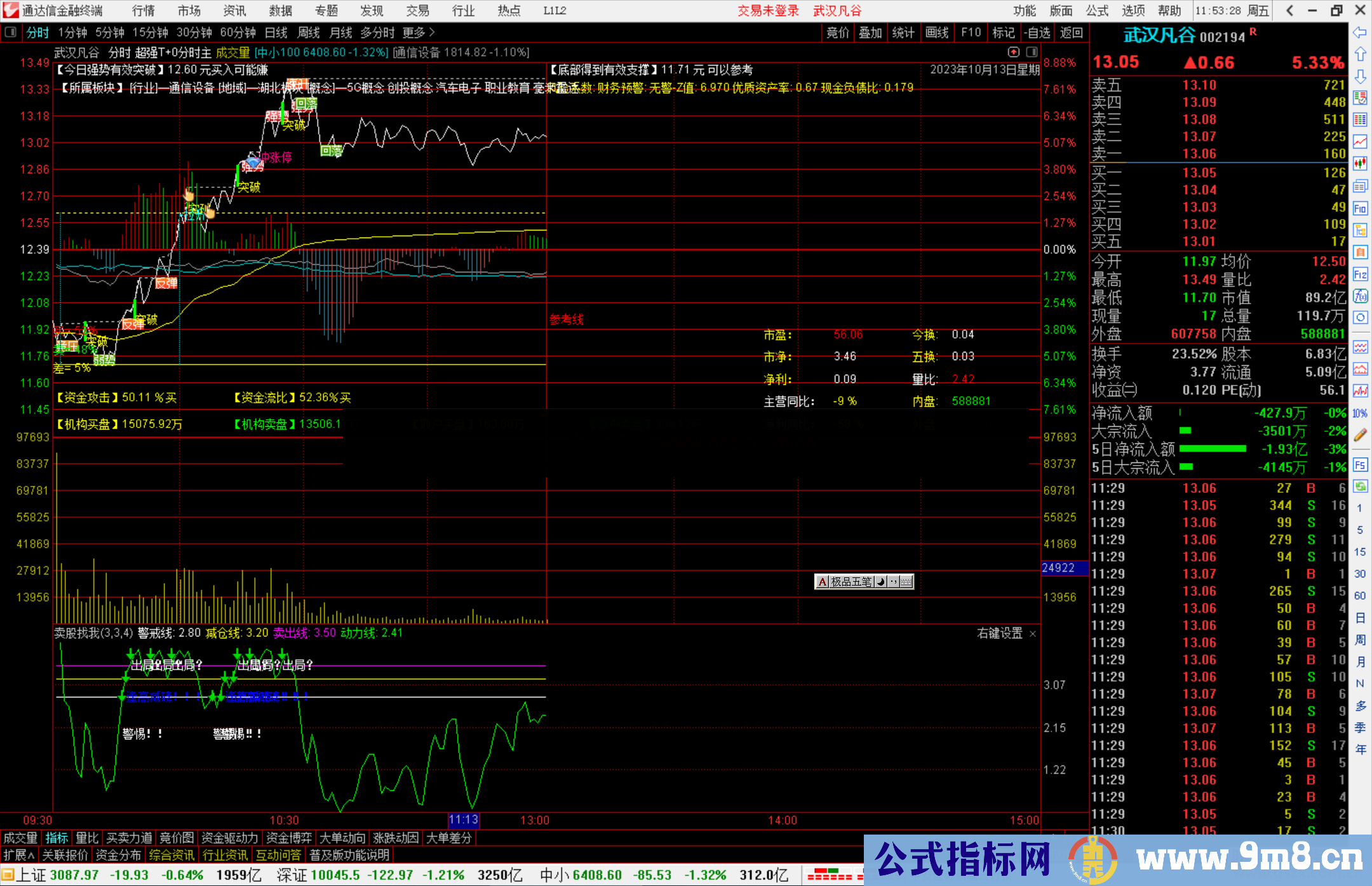Image resolution: width=1372 pixels, height=886 pixels.
Task: Click the 叠加 overlay button
Action: coord(870,32)
